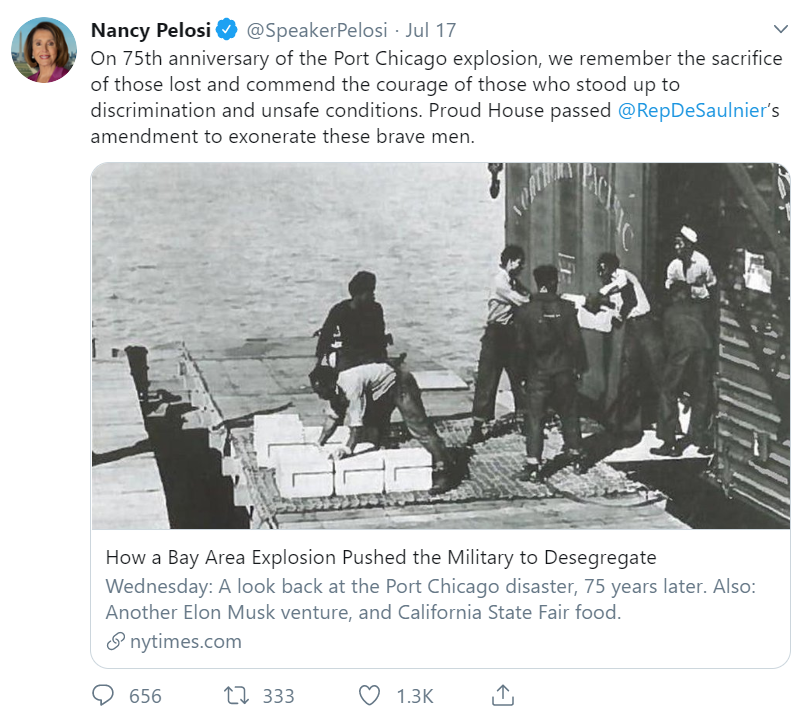The width and height of the screenshot is (800, 723).
Task: Click the blue verified badge
Action: (x=227, y=29)
